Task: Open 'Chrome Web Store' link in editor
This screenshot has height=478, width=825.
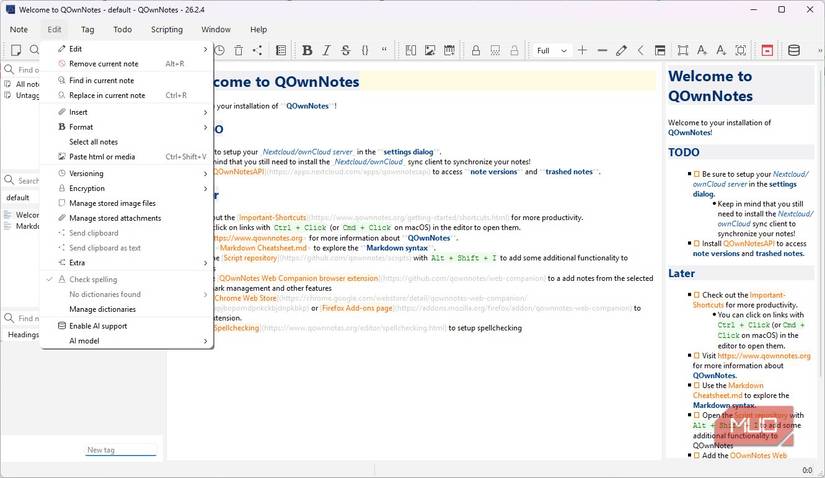Action: pos(245,298)
